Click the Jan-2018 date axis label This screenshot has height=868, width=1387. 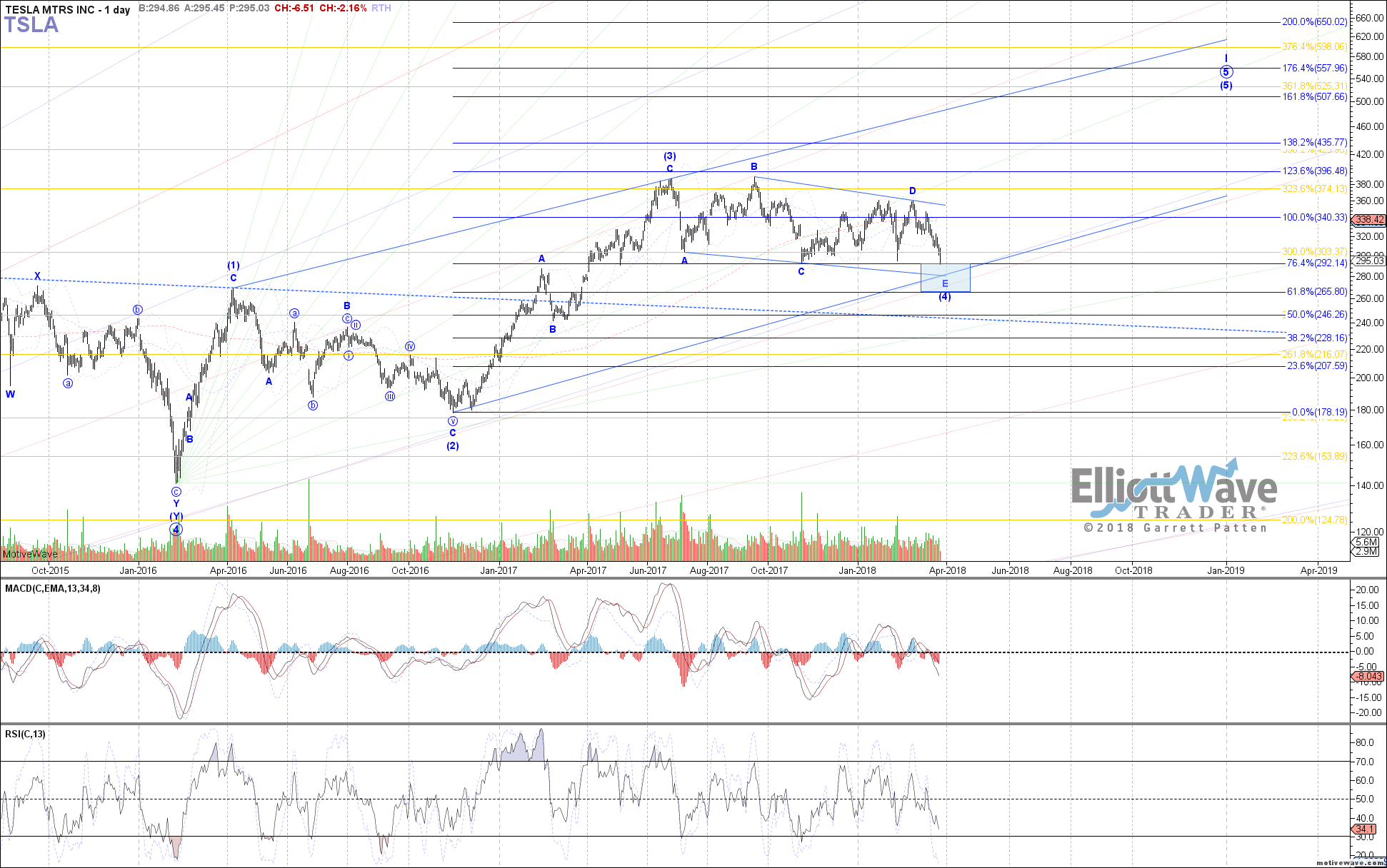pyautogui.click(x=857, y=570)
